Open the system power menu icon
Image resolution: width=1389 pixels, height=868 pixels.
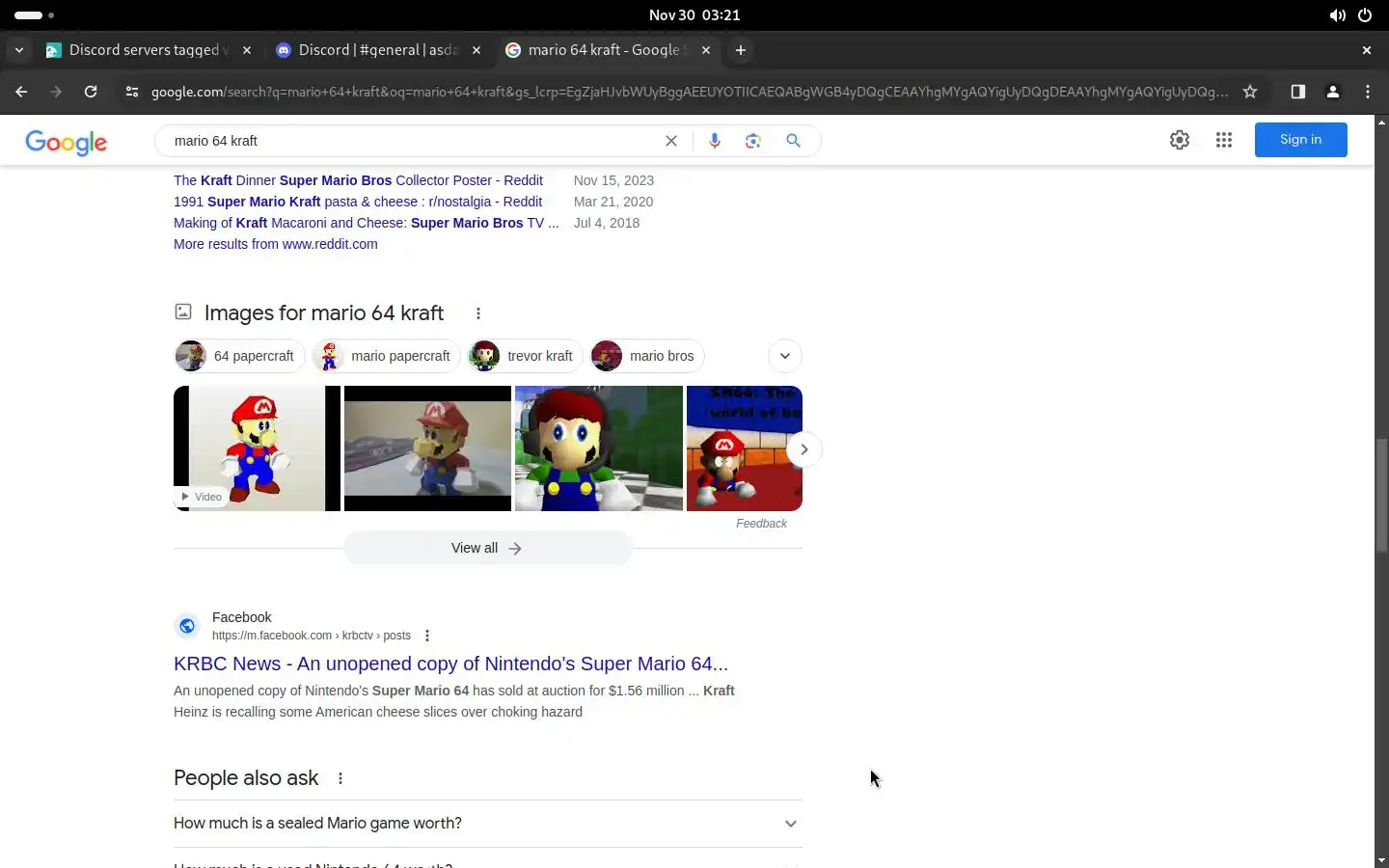[x=1365, y=15]
